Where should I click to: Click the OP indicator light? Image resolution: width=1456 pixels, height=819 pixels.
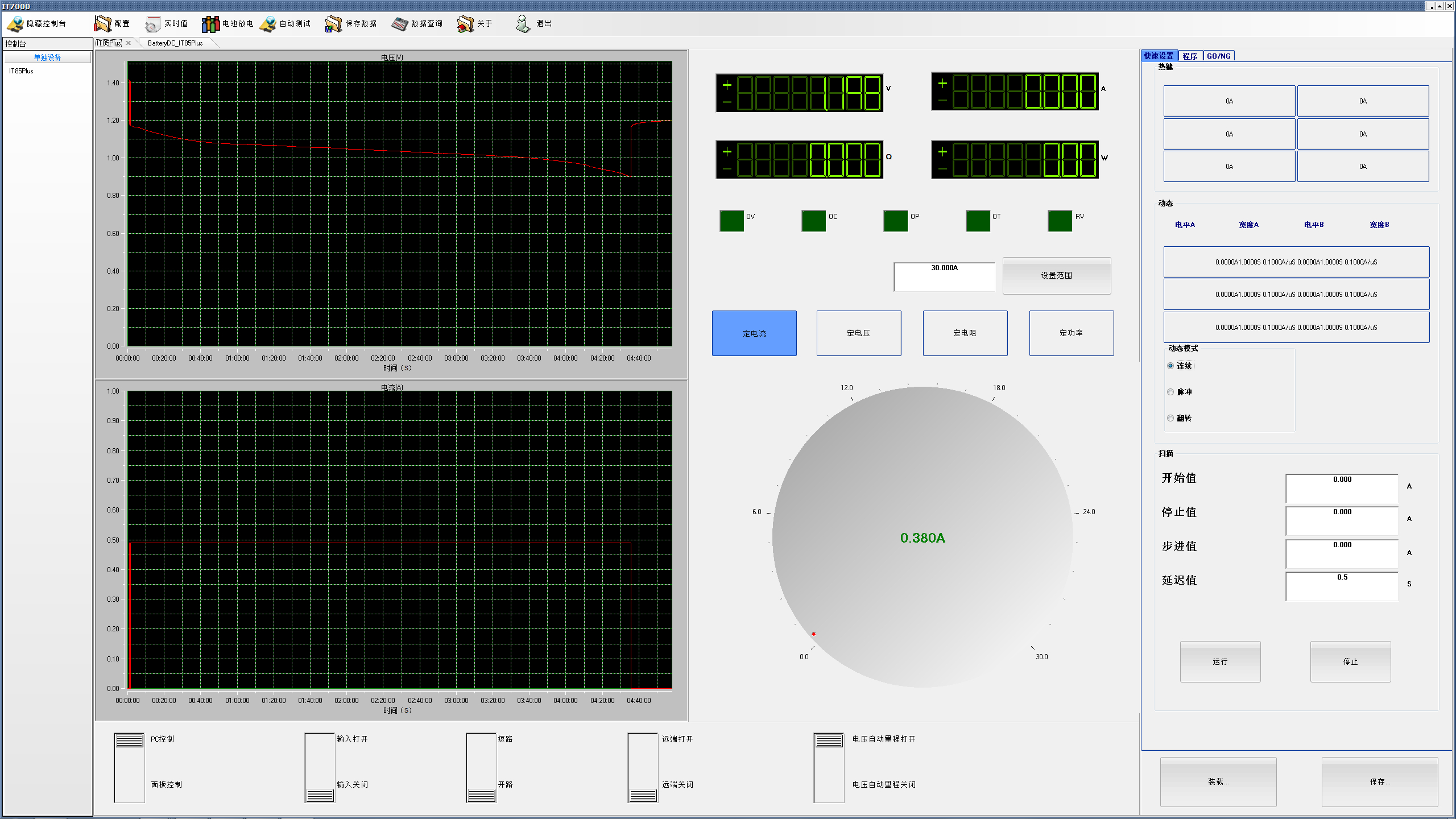click(896, 221)
